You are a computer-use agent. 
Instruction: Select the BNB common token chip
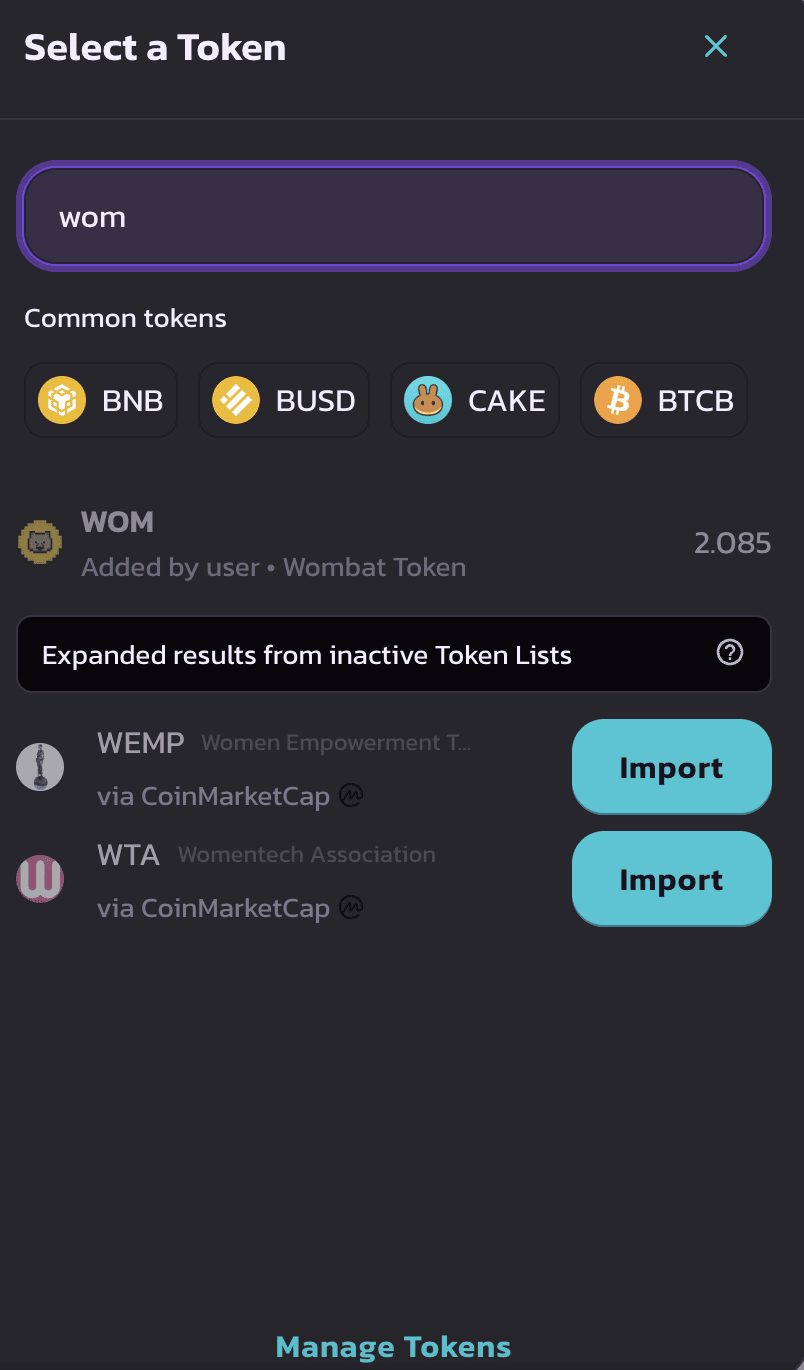tap(101, 401)
